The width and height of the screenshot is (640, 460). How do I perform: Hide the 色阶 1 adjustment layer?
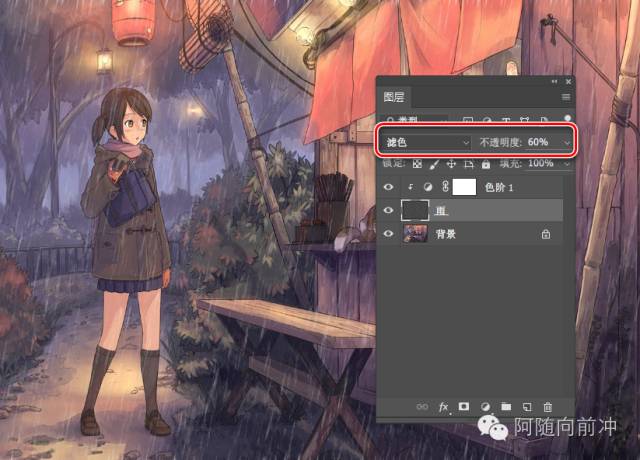click(x=390, y=187)
